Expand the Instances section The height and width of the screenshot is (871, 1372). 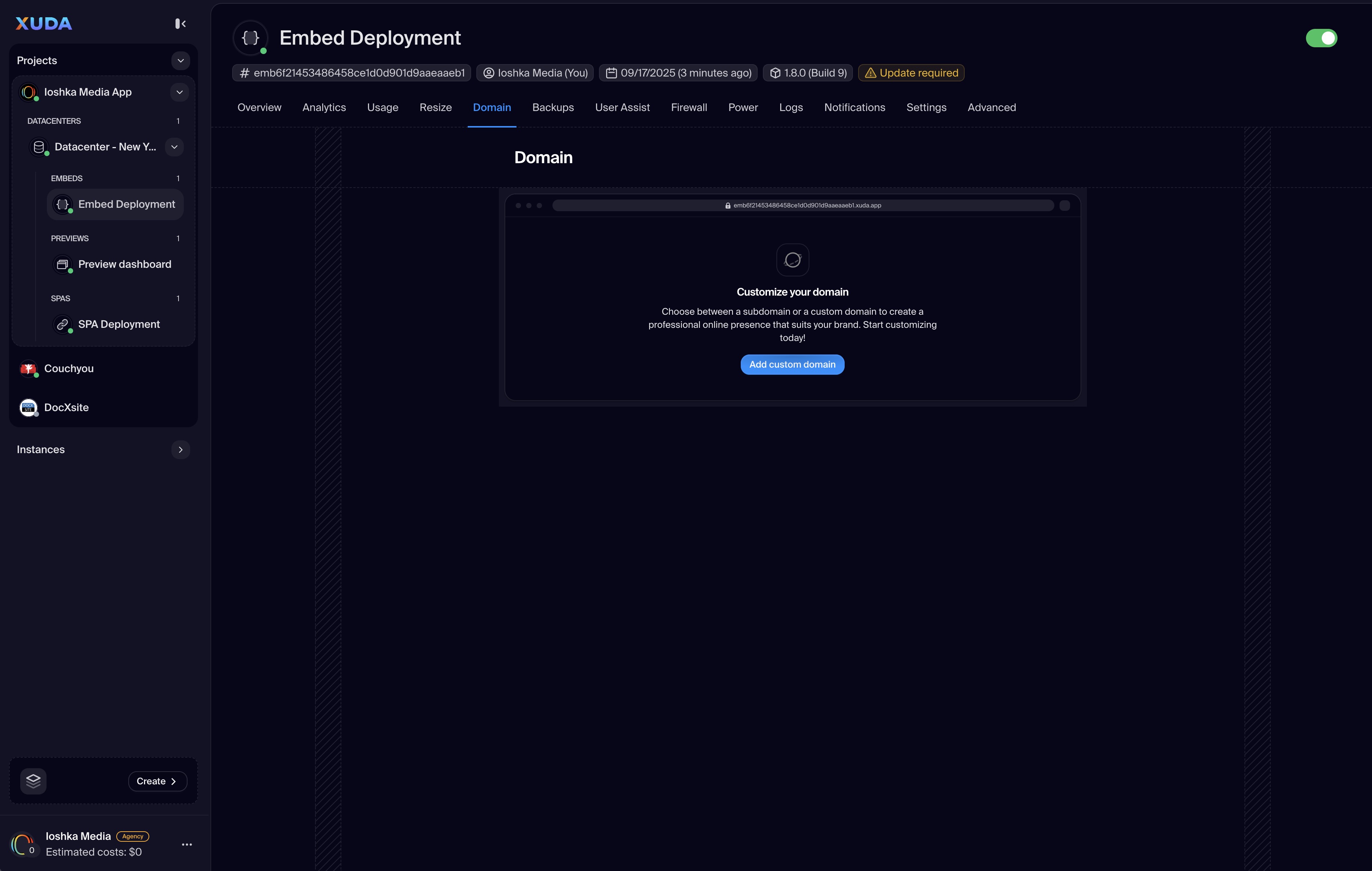coord(180,449)
